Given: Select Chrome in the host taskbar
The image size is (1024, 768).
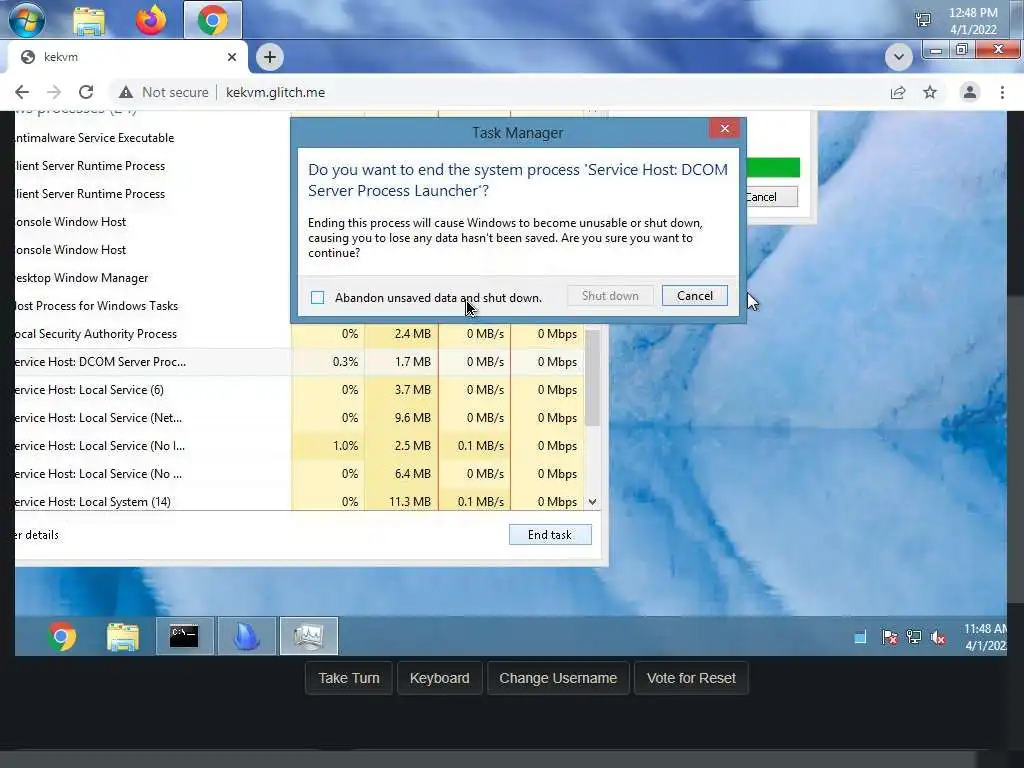Looking at the screenshot, I should [x=213, y=20].
